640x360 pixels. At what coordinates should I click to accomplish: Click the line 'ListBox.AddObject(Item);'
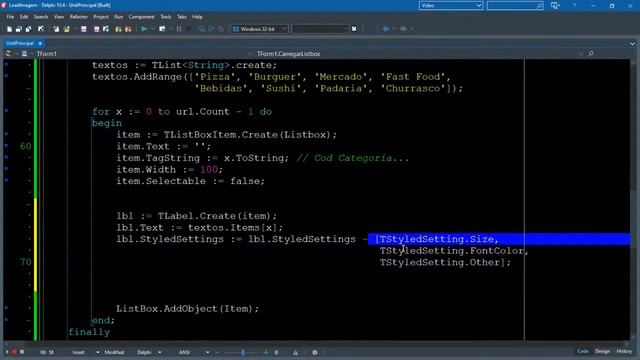pyautogui.click(x=187, y=309)
